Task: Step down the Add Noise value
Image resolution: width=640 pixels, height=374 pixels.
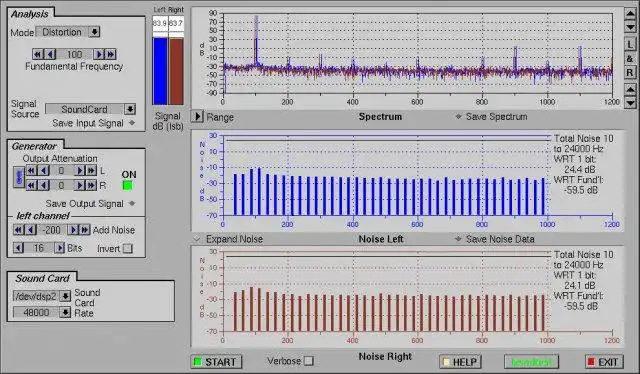Action: (31, 230)
